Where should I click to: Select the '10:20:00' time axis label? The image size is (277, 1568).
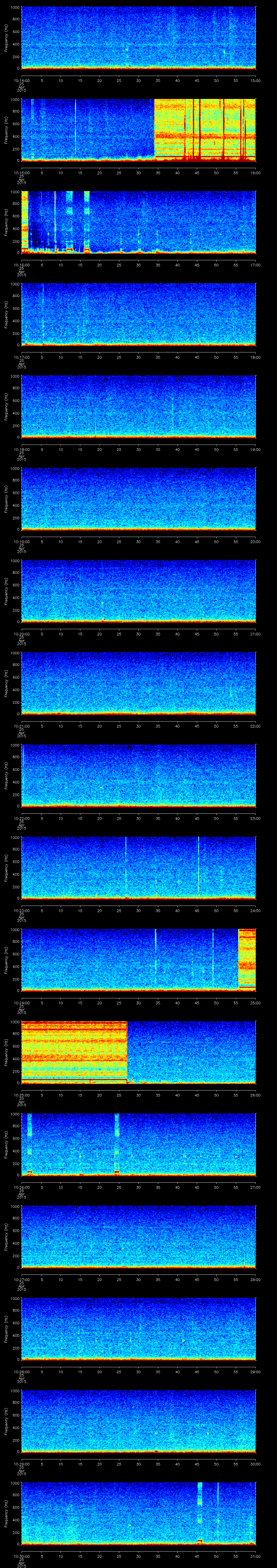[21, 634]
